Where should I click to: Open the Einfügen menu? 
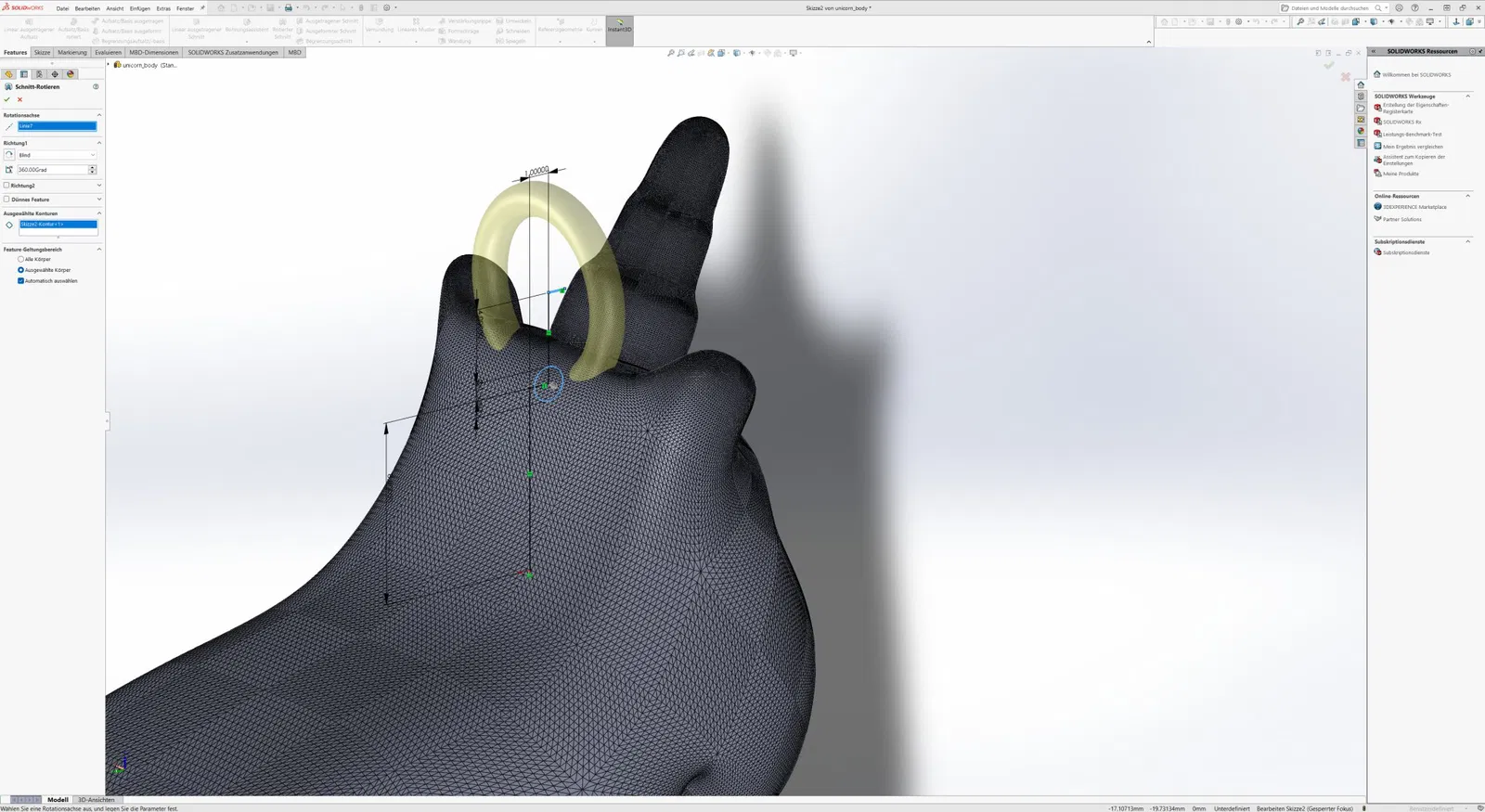click(x=139, y=8)
